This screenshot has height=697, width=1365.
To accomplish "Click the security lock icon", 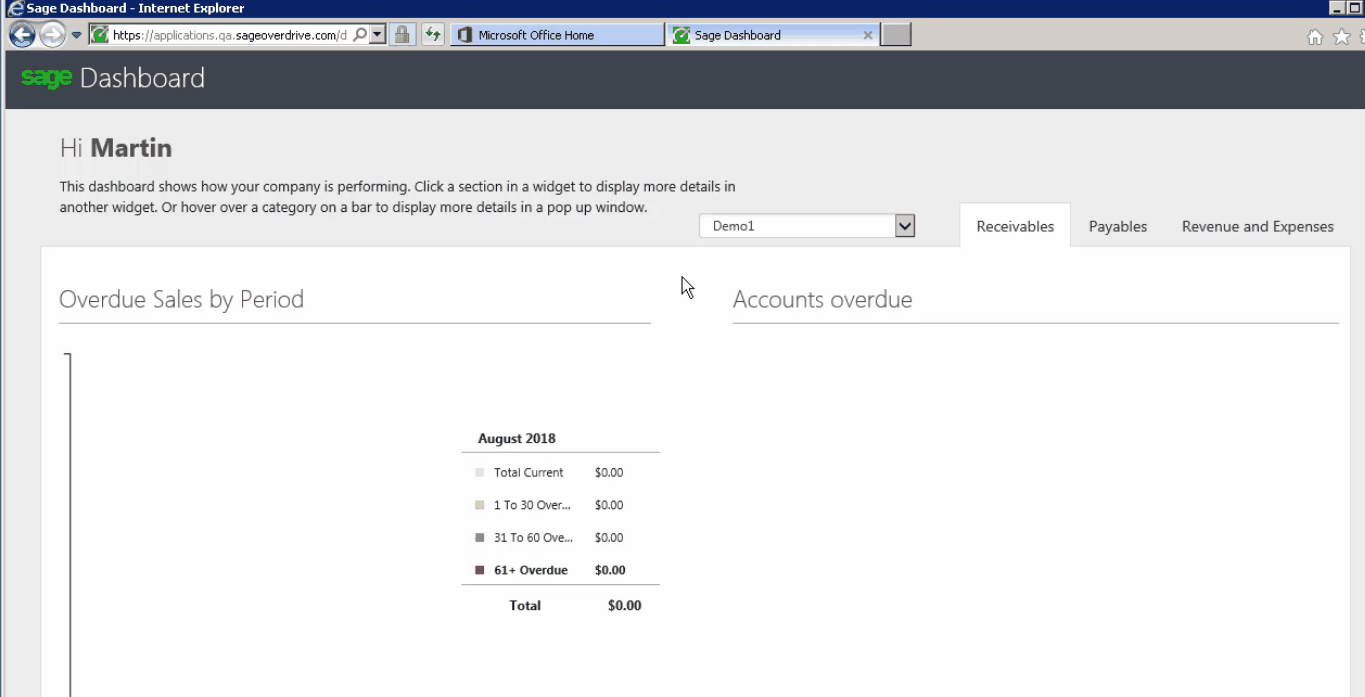I will coord(404,33).
